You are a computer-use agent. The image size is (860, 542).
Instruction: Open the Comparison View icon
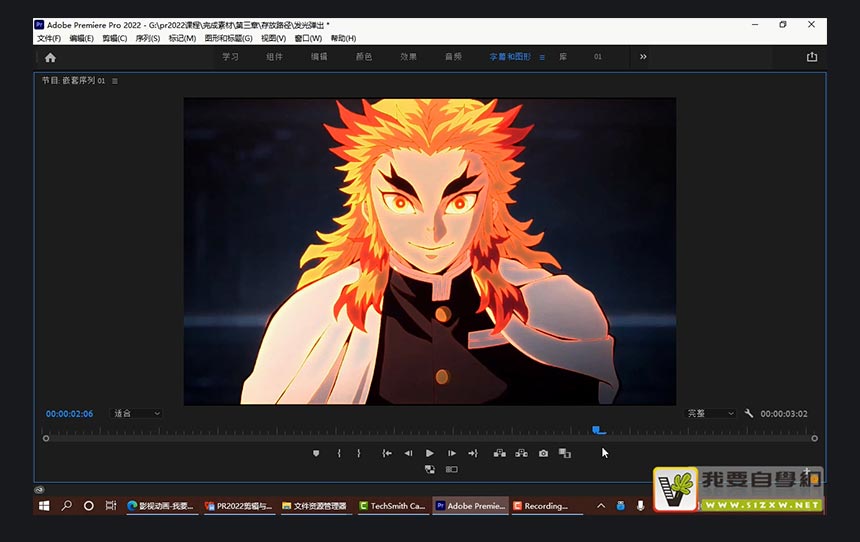[x=565, y=453]
